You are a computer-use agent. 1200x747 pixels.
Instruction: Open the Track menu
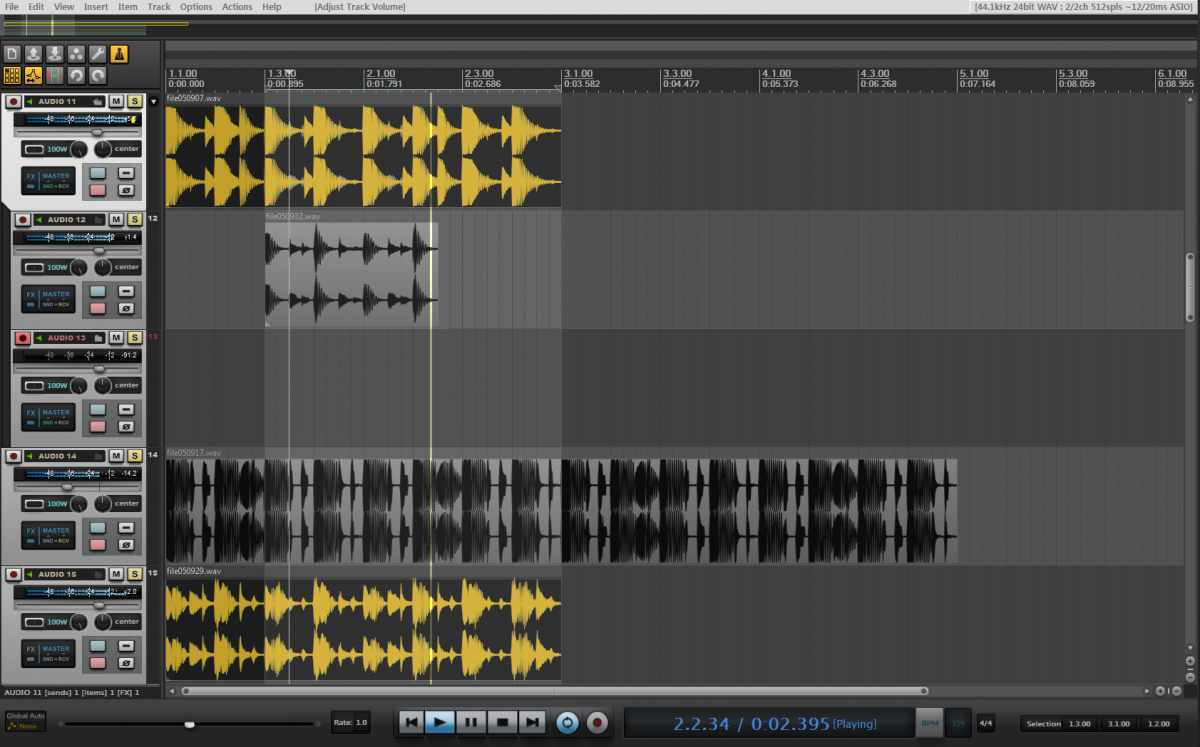coord(159,7)
